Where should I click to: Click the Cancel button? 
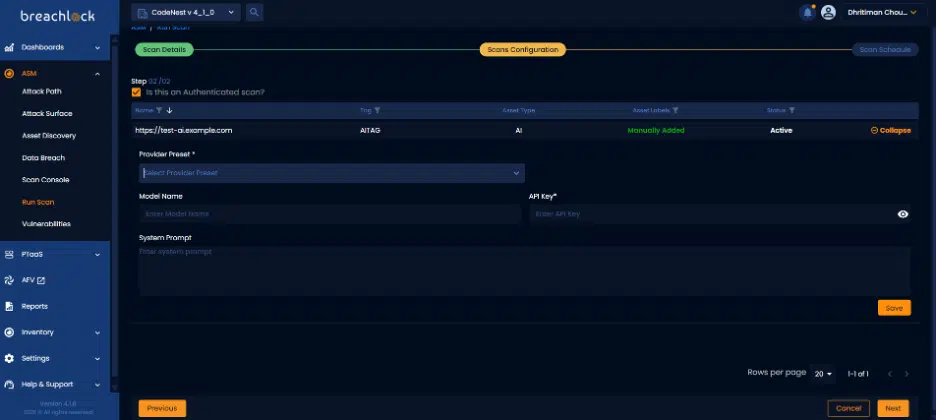[x=848, y=409]
